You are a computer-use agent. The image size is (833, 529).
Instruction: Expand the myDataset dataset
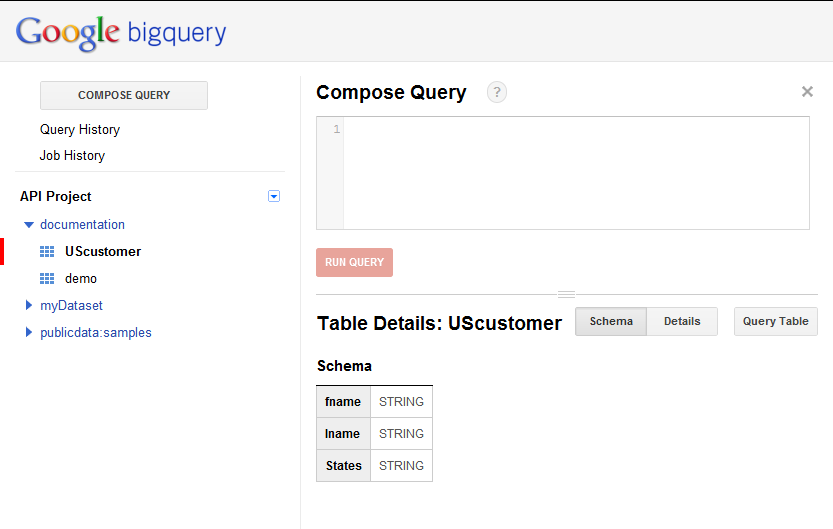pos(28,306)
